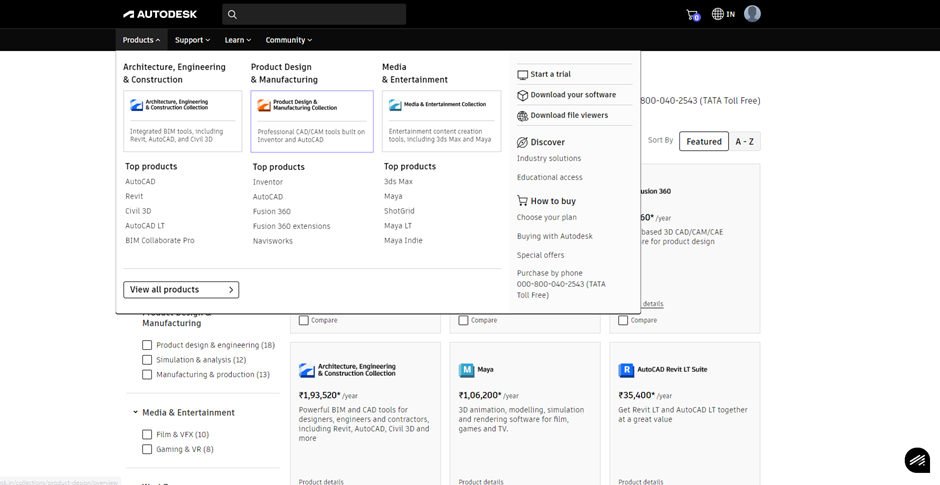Collapse the Products menu
The height and width of the screenshot is (485, 940).
point(141,40)
